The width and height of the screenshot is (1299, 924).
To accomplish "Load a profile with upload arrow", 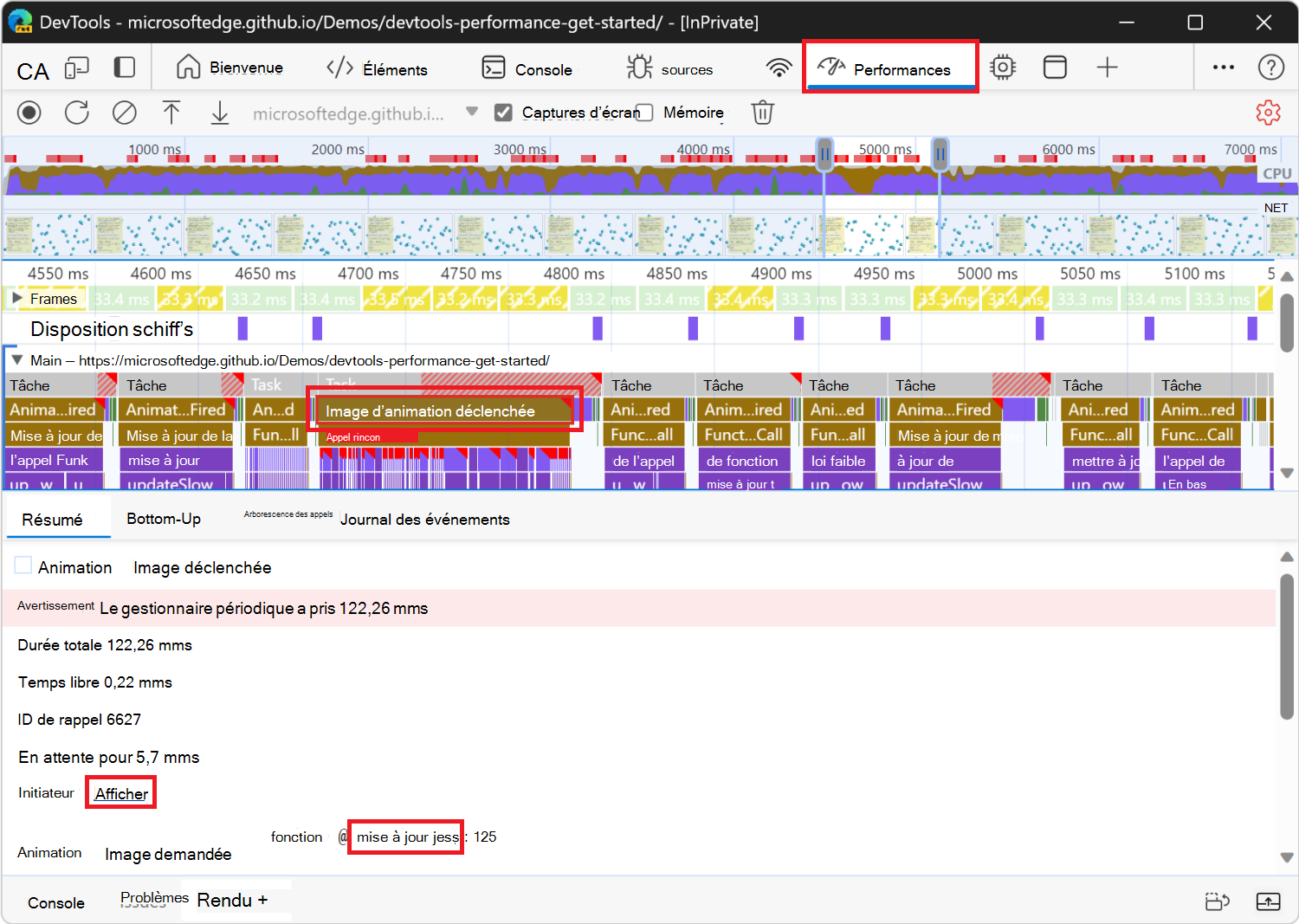I will 171,113.
